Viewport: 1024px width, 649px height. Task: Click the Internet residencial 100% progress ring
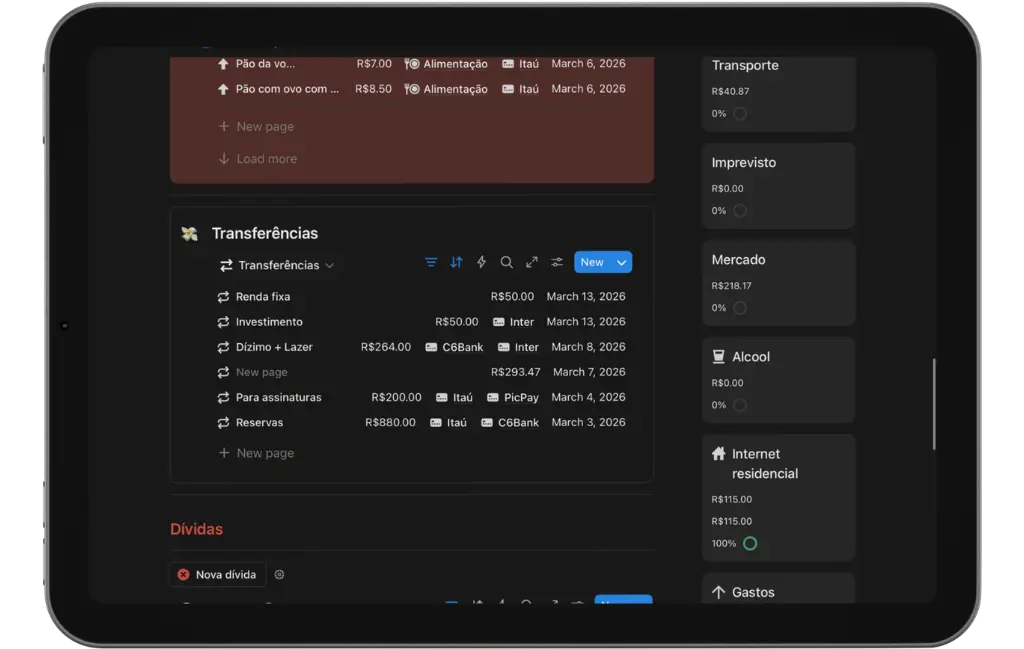click(750, 543)
